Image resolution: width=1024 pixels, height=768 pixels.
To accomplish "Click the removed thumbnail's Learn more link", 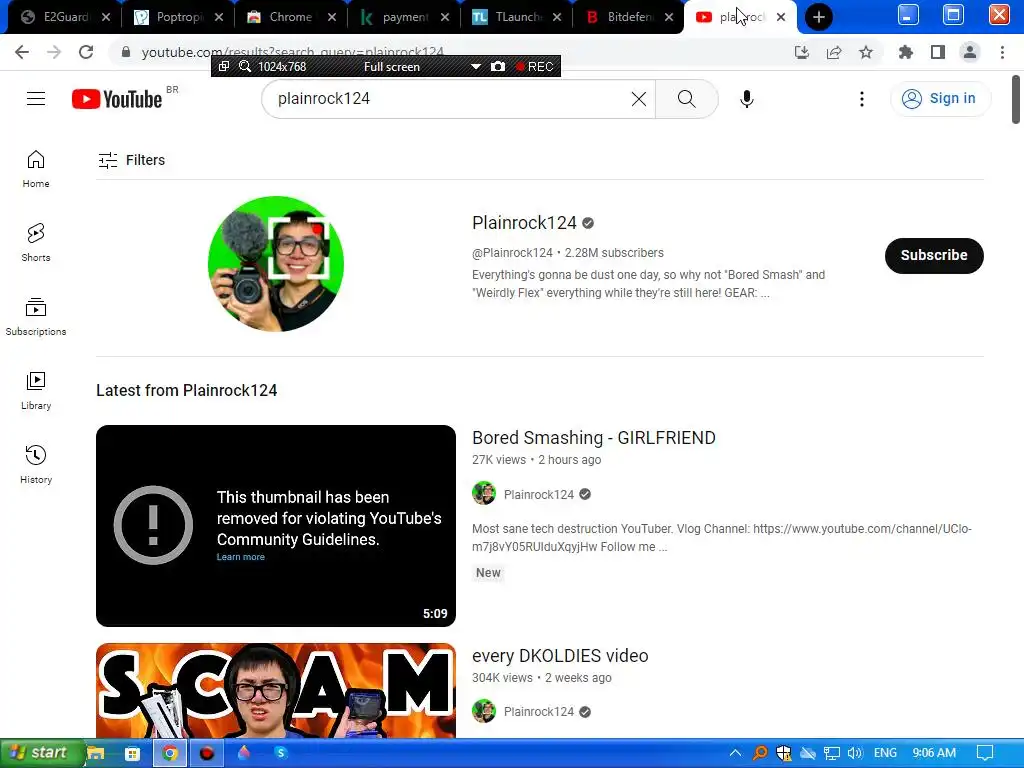I will (x=241, y=557).
